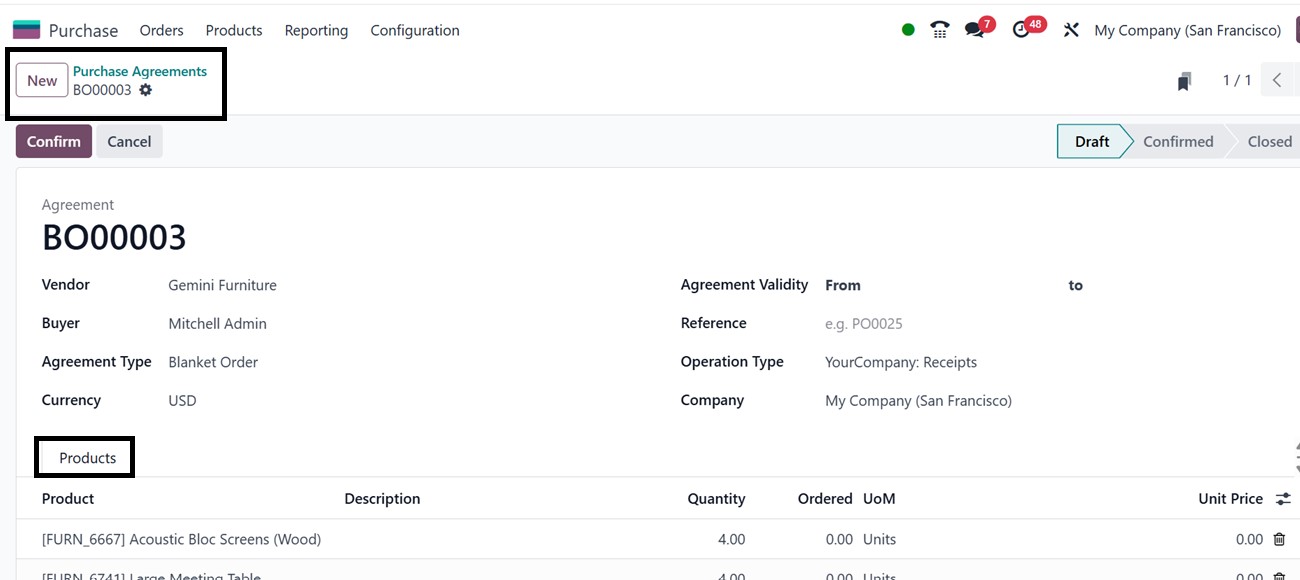1300x580 pixels.
Task: Click the Purchase Agreements breadcrumb link
Action: [x=140, y=71]
